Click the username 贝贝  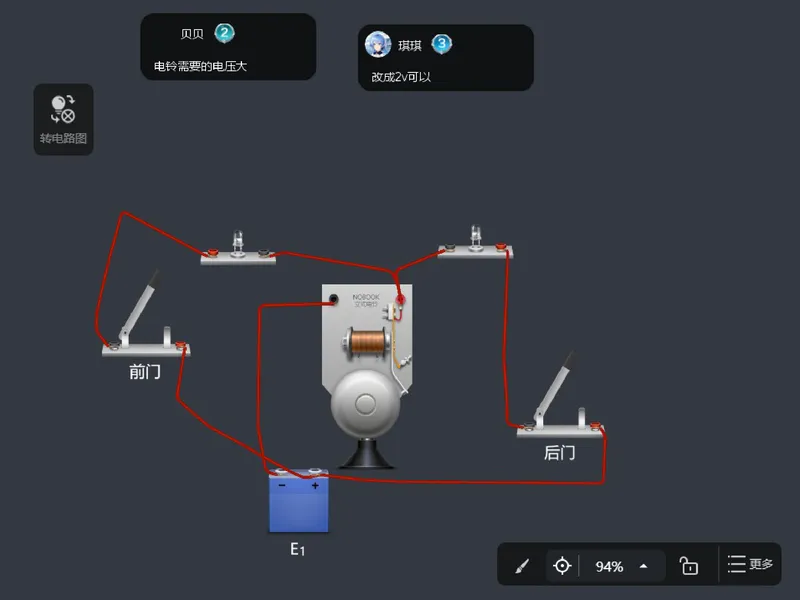[192, 34]
